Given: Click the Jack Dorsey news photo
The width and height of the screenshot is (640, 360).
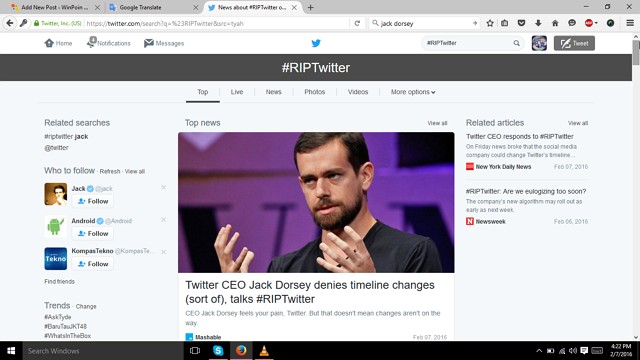Looking at the screenshot, I should click(x=316, y=202).
